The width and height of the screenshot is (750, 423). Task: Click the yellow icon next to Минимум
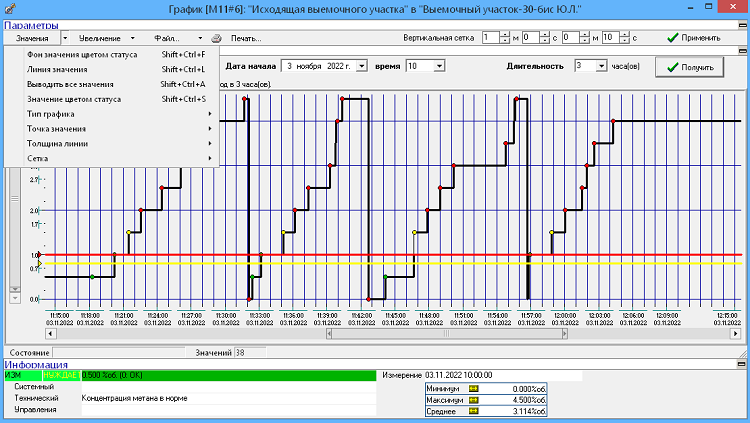click(474, 389)
